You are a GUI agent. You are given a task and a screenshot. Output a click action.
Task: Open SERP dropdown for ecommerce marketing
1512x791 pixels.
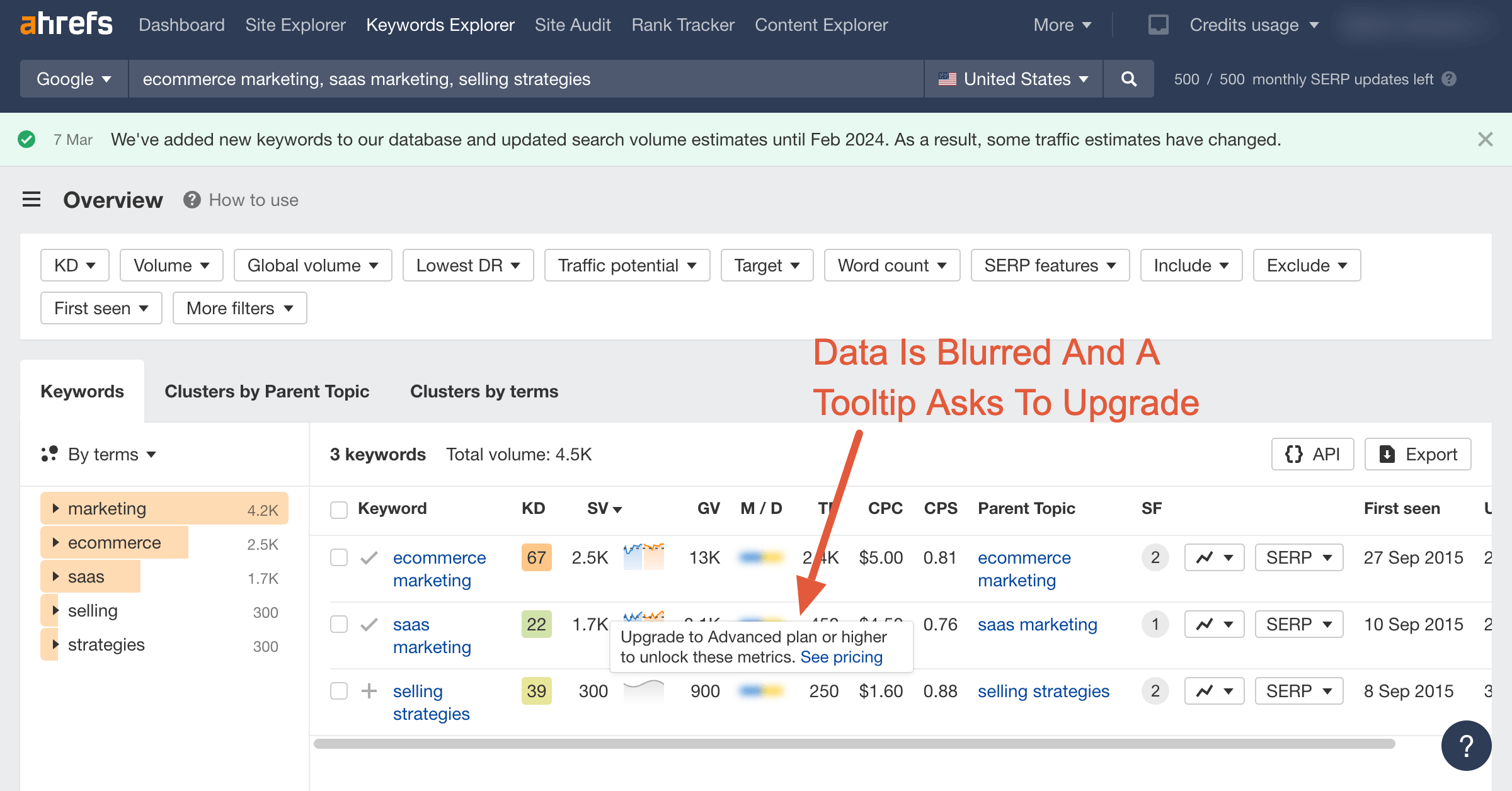(1299, 557)
